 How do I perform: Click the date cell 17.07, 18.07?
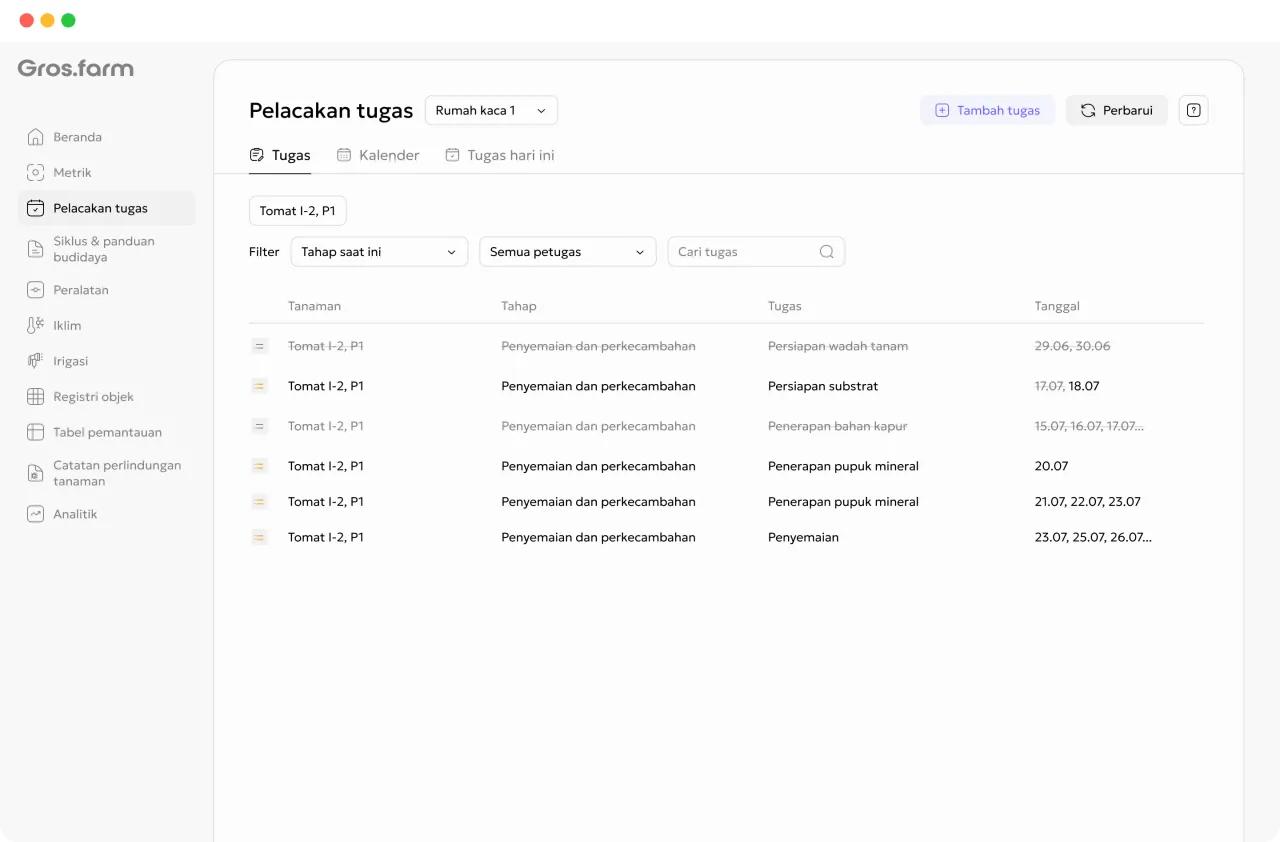(x=1067, y=386)
